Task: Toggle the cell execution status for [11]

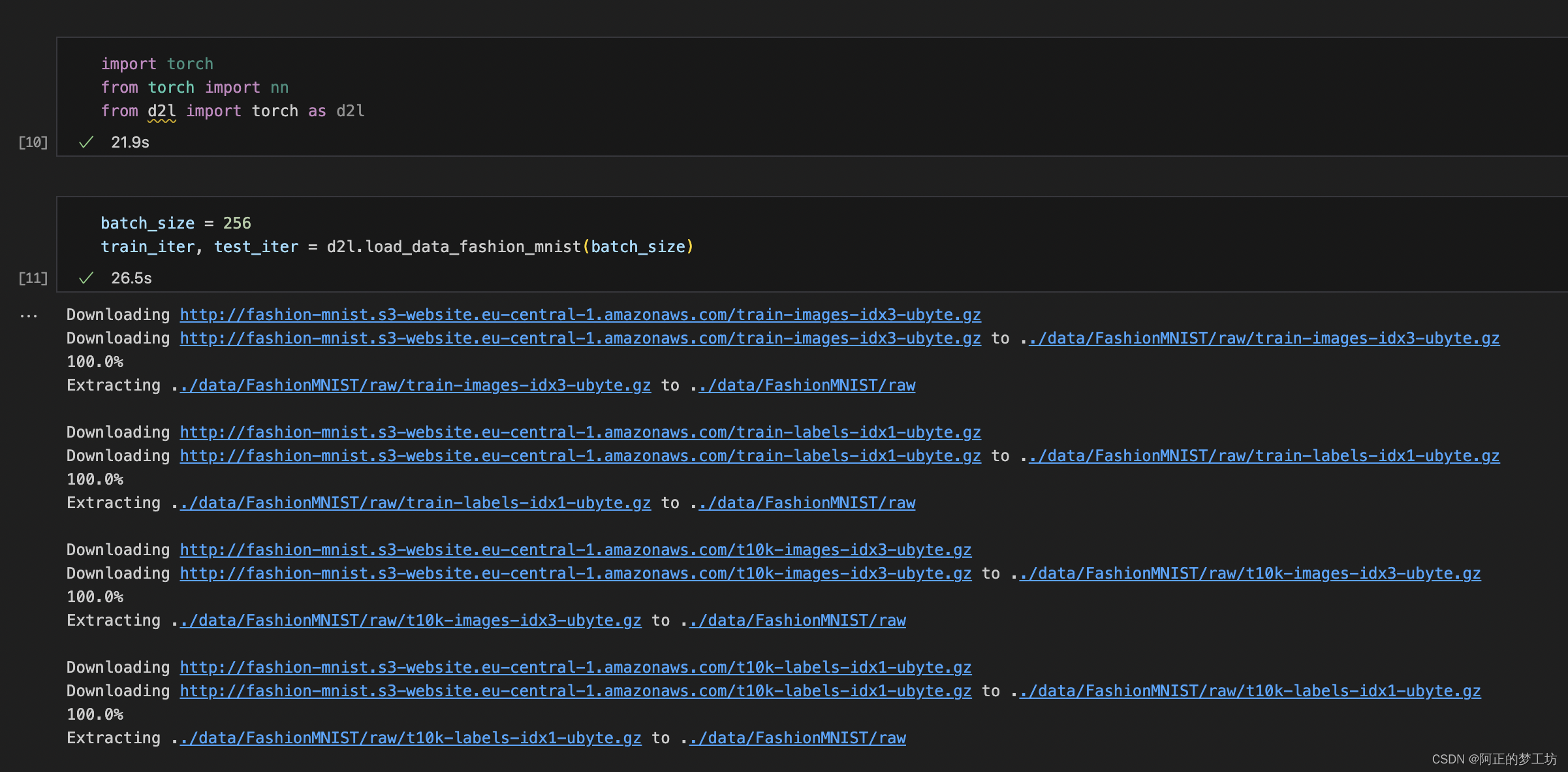Action: pyautogui.click(x=88, y=278)
